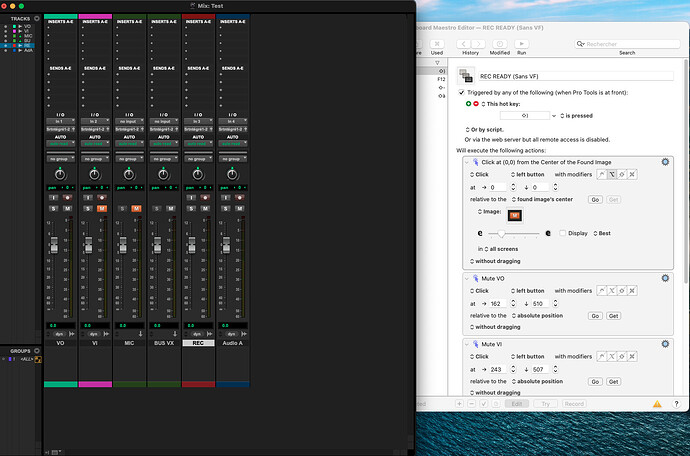Click the Rechercher search field
This screenshot has height=456, width=690.
tap(627, 44)
